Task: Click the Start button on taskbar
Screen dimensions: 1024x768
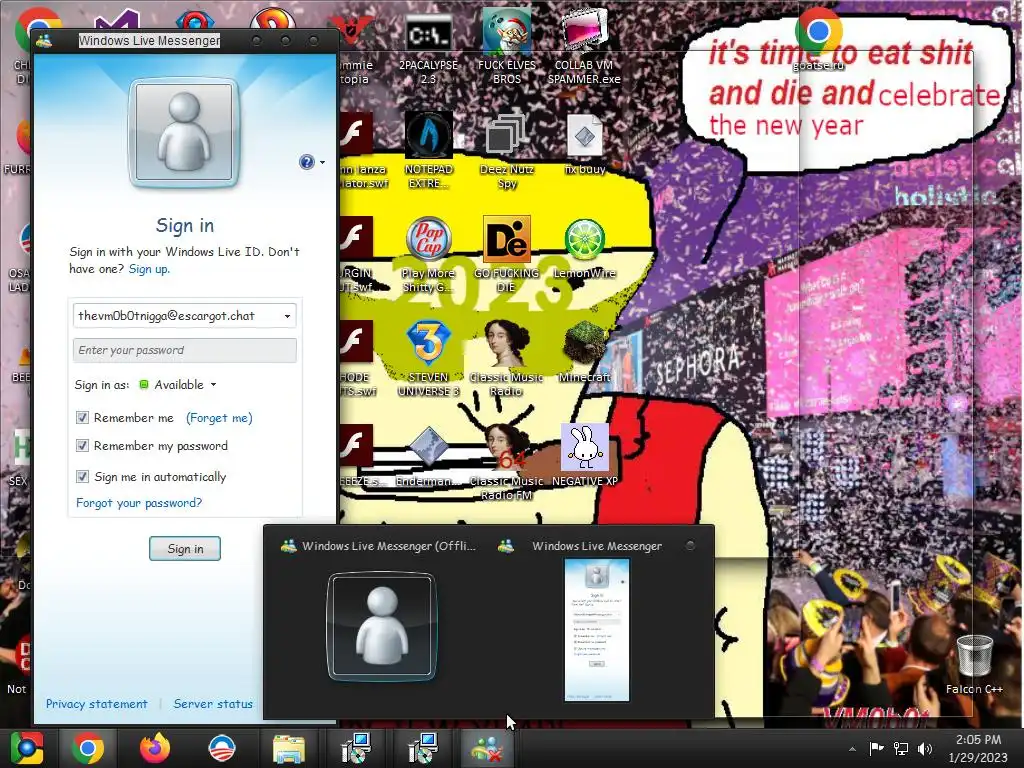Action: pyautogui.click(x=26, y=748)
